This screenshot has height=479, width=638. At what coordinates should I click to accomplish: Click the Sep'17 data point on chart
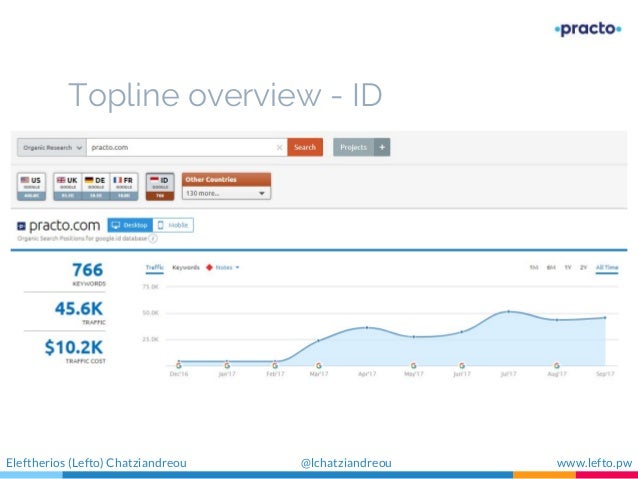tap(605, 317)
